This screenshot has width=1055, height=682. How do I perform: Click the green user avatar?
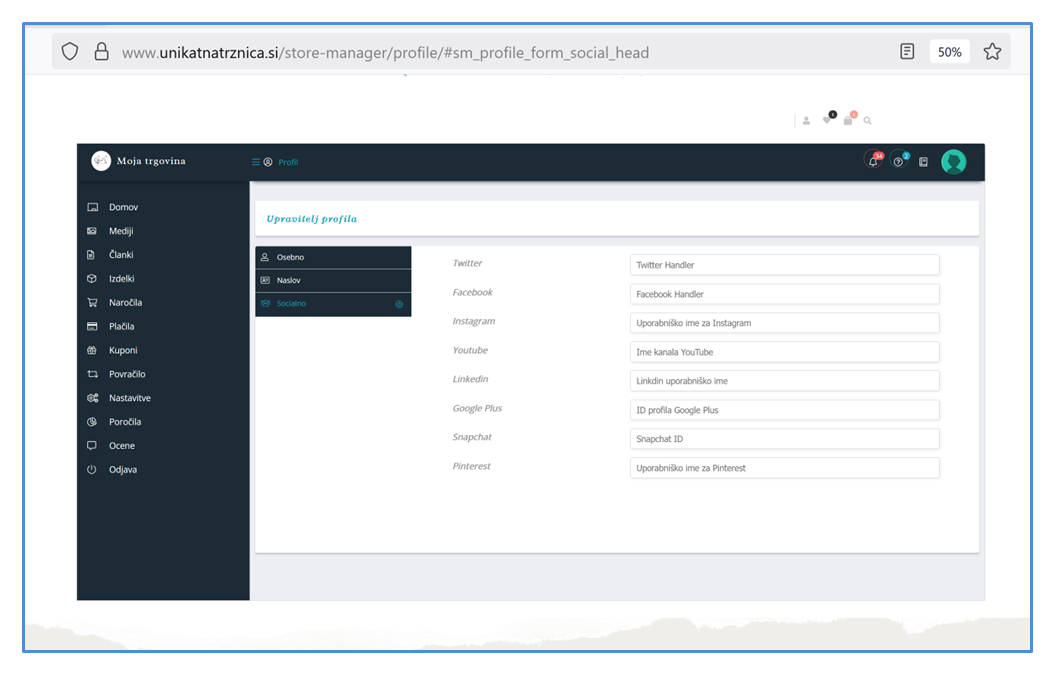coord(953,162)
